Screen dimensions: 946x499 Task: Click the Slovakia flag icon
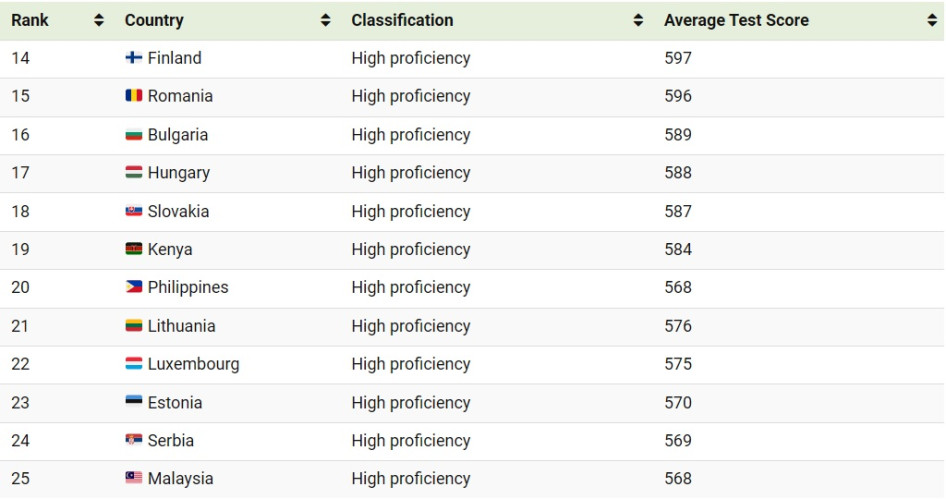133,211
